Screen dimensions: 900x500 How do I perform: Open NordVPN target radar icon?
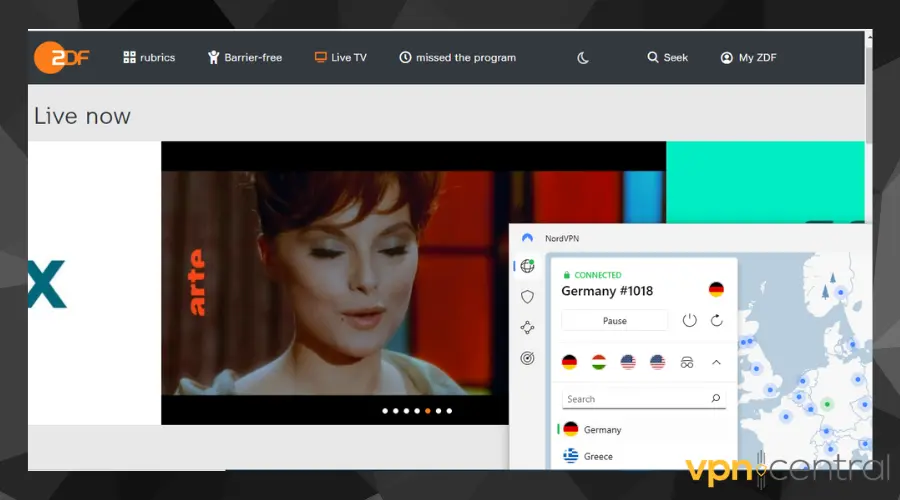tap(527, 358)
